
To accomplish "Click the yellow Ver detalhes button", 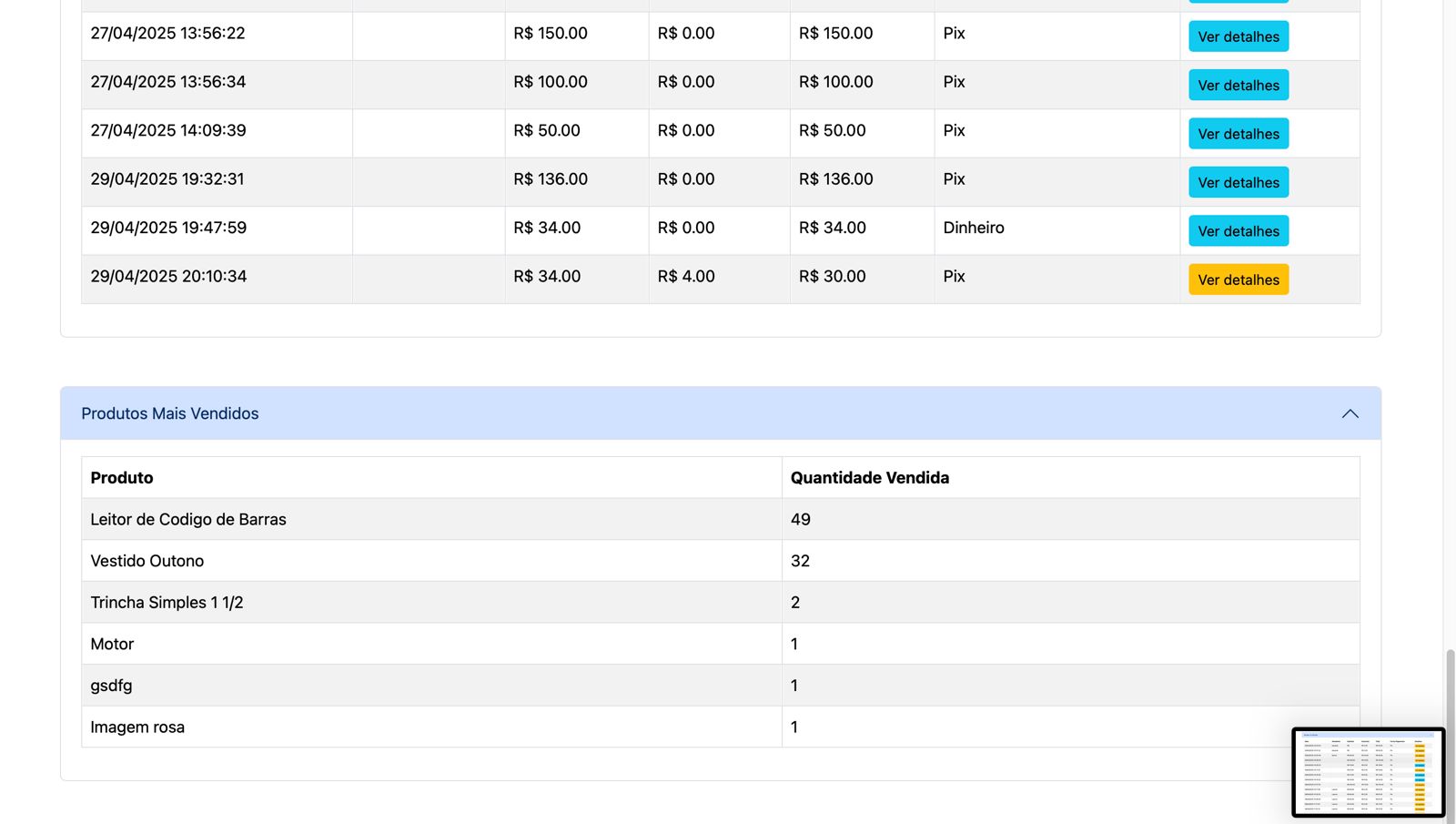I will [x=1238, y=280].
